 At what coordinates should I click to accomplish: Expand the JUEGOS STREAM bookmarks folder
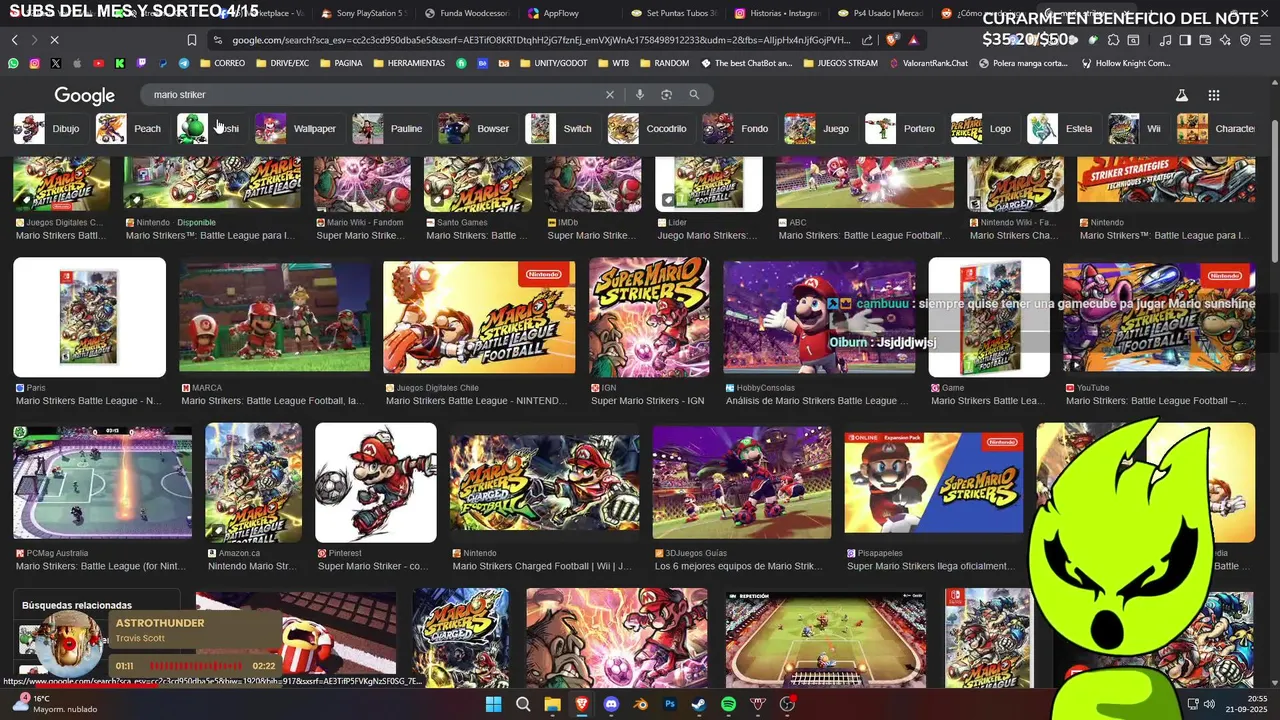840,63
